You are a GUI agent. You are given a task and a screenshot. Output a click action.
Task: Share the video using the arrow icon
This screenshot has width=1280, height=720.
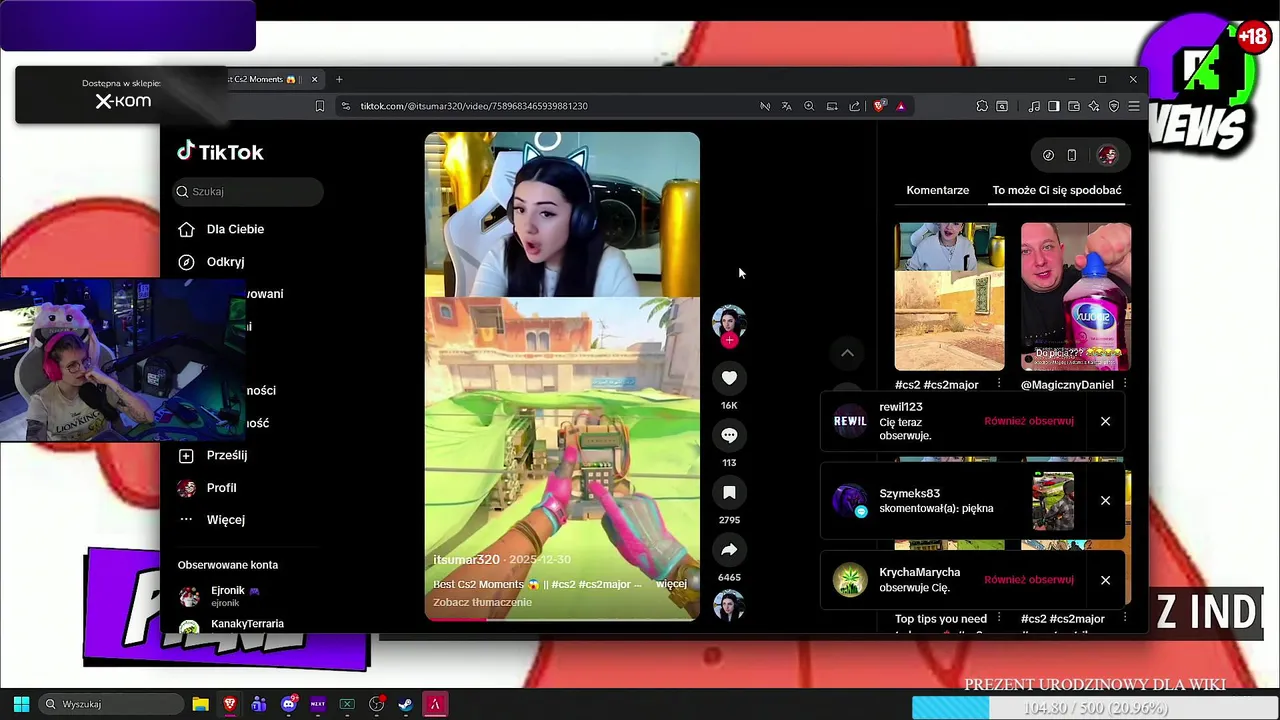tap(729, 549)
